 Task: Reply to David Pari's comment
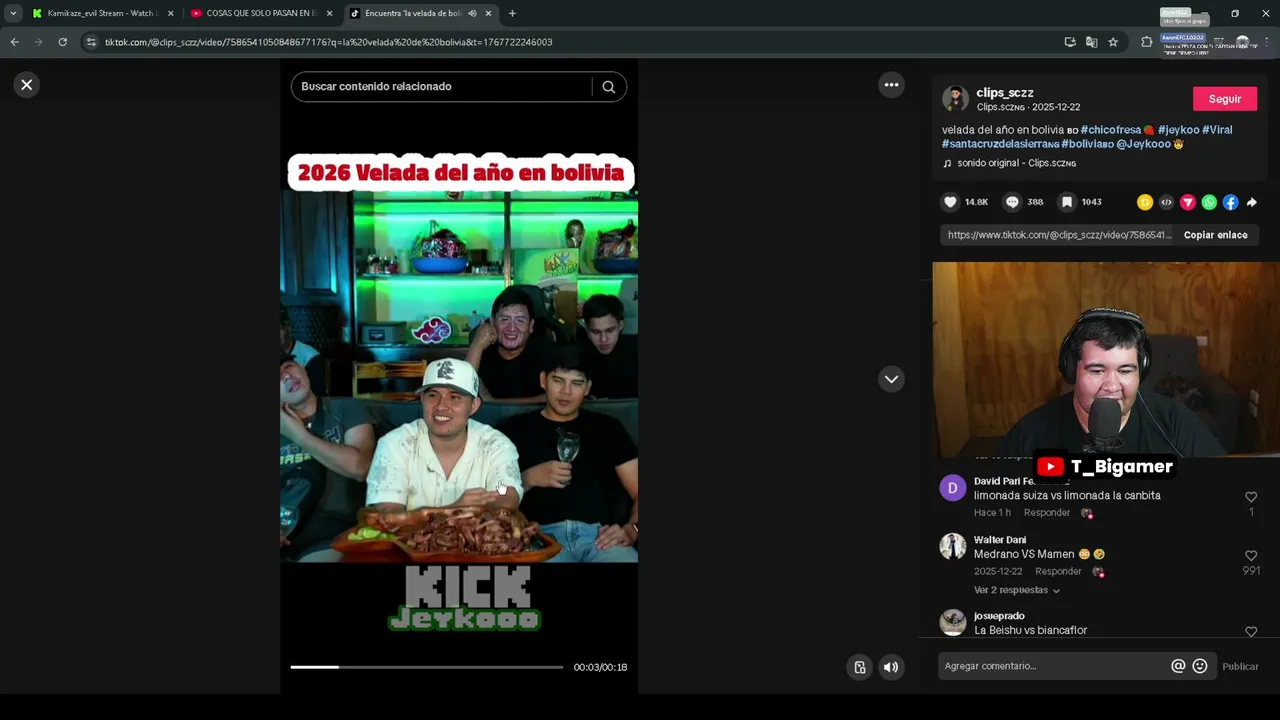[1047, 513]
